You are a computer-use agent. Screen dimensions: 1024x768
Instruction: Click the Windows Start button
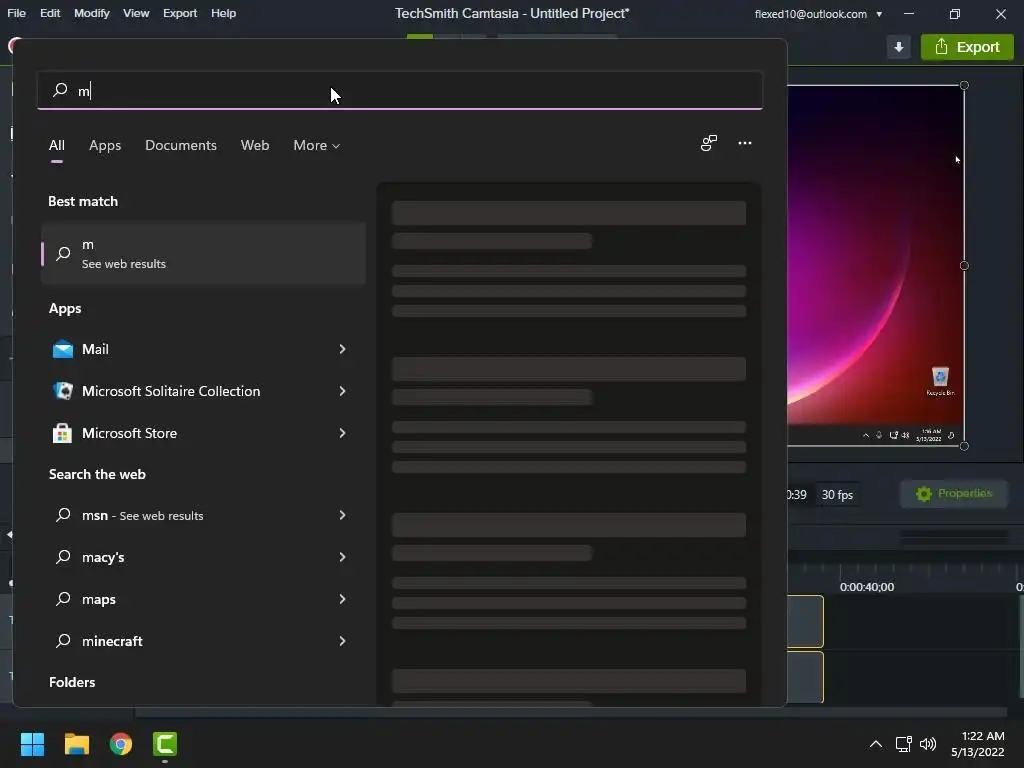(x=32, y=744)
